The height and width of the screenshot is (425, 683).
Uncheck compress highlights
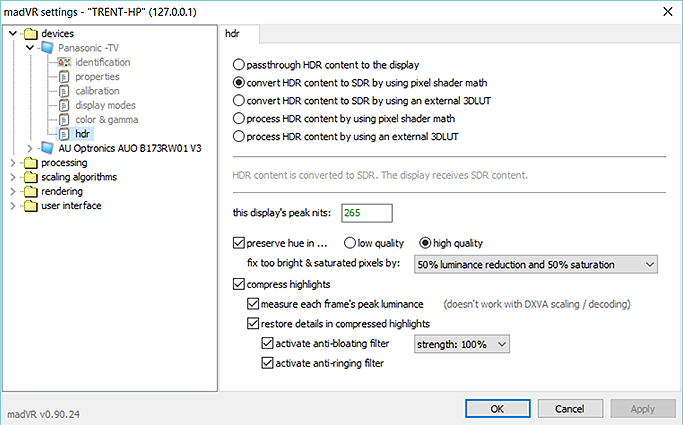pos(239,284)
